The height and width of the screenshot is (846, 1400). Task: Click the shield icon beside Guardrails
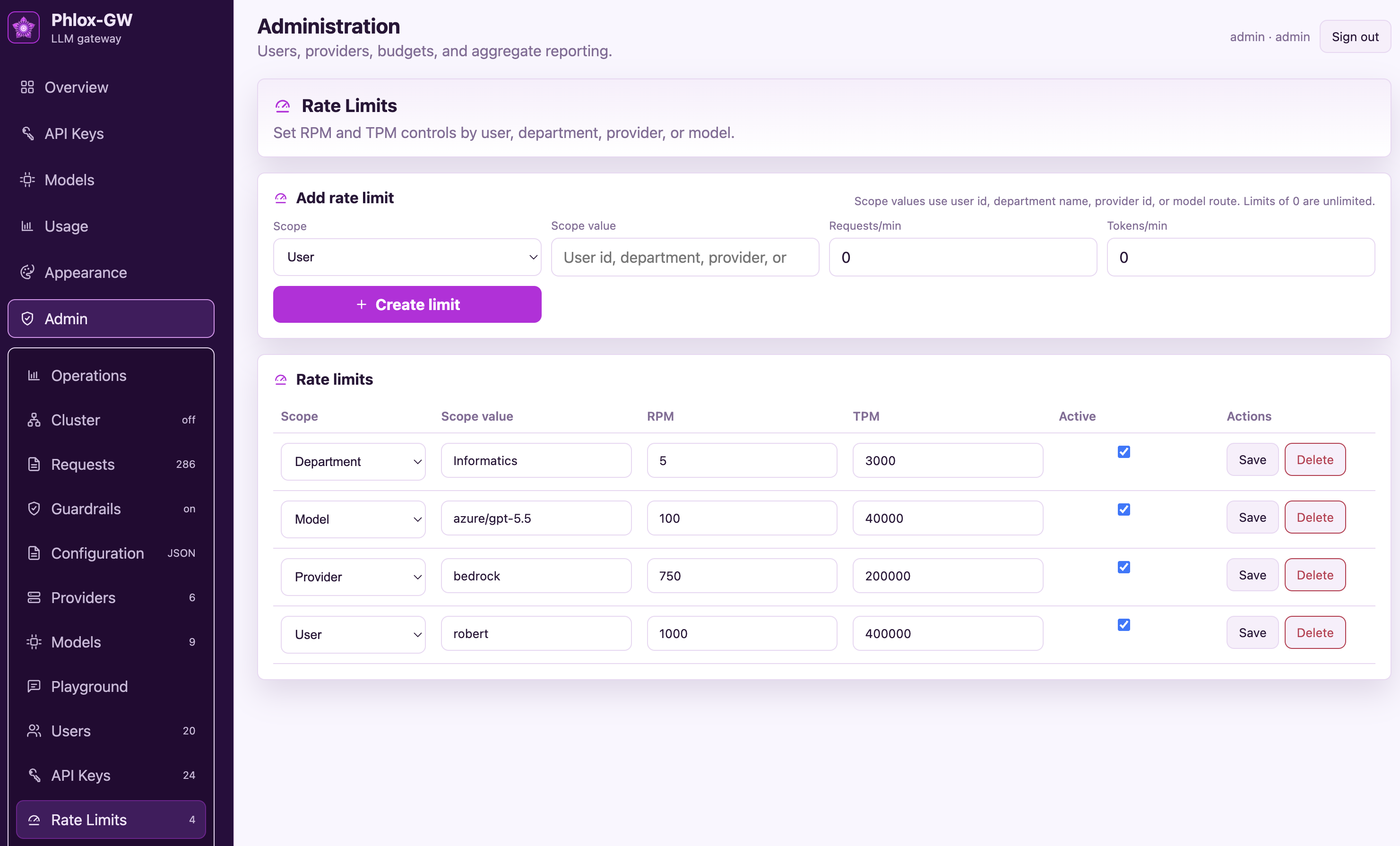click(x=34, y=508)
